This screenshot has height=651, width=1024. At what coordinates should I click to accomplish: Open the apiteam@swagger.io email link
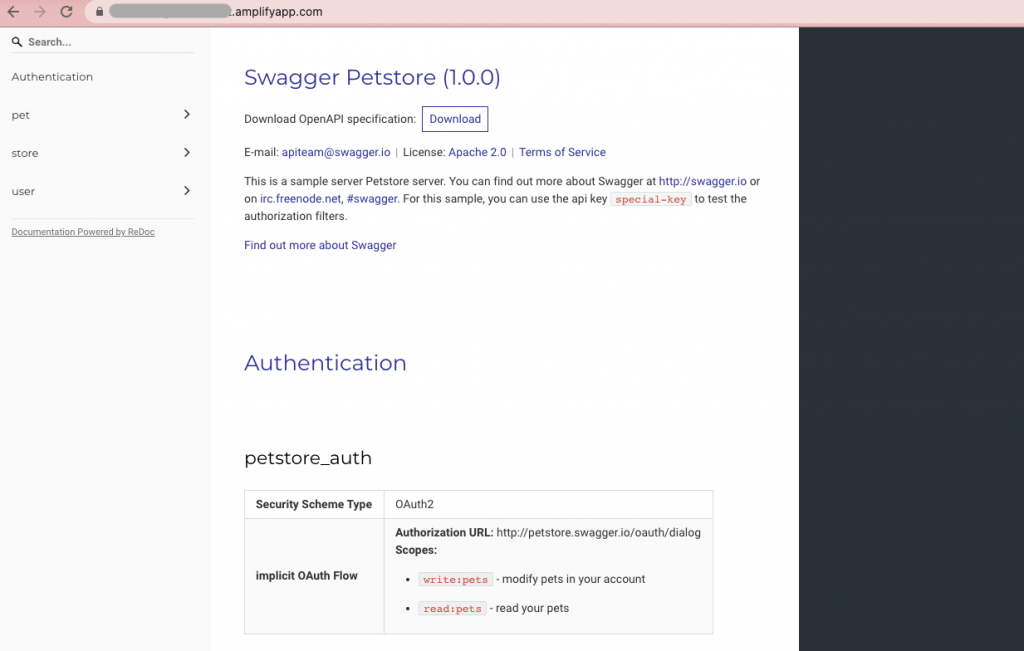pos(336,152)
